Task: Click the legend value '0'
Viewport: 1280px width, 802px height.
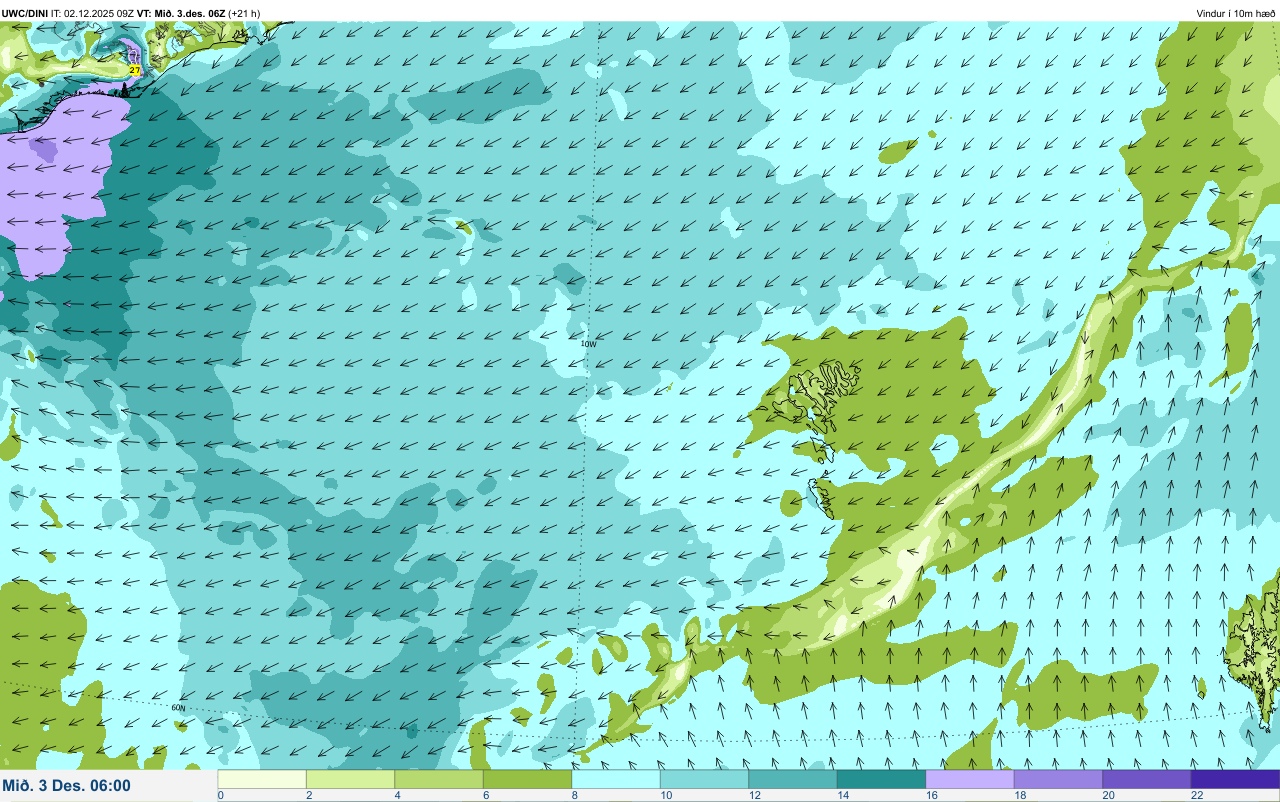Action: coord(220,795)
